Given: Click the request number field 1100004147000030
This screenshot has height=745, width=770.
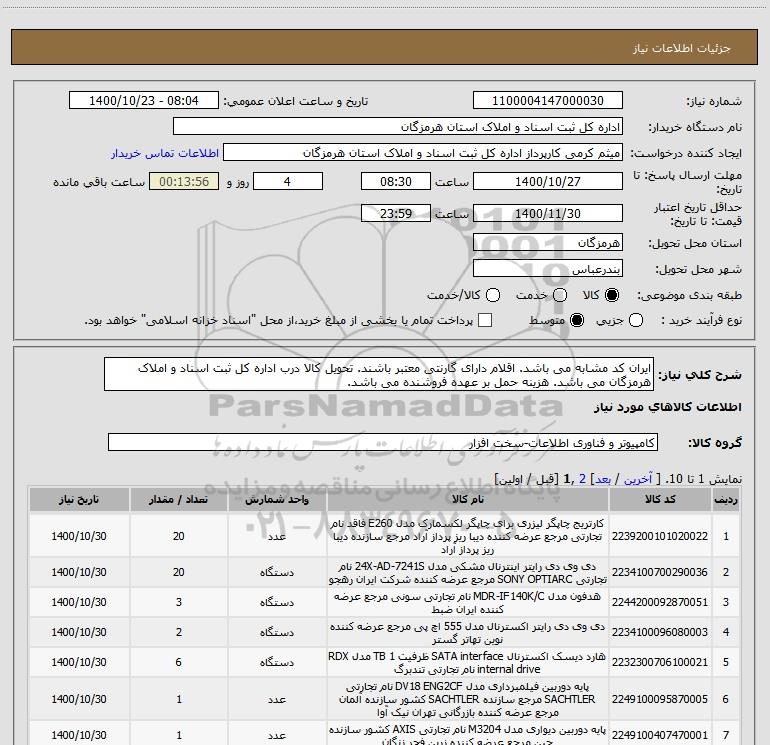Looking at the screenshot, I should 548,100.
